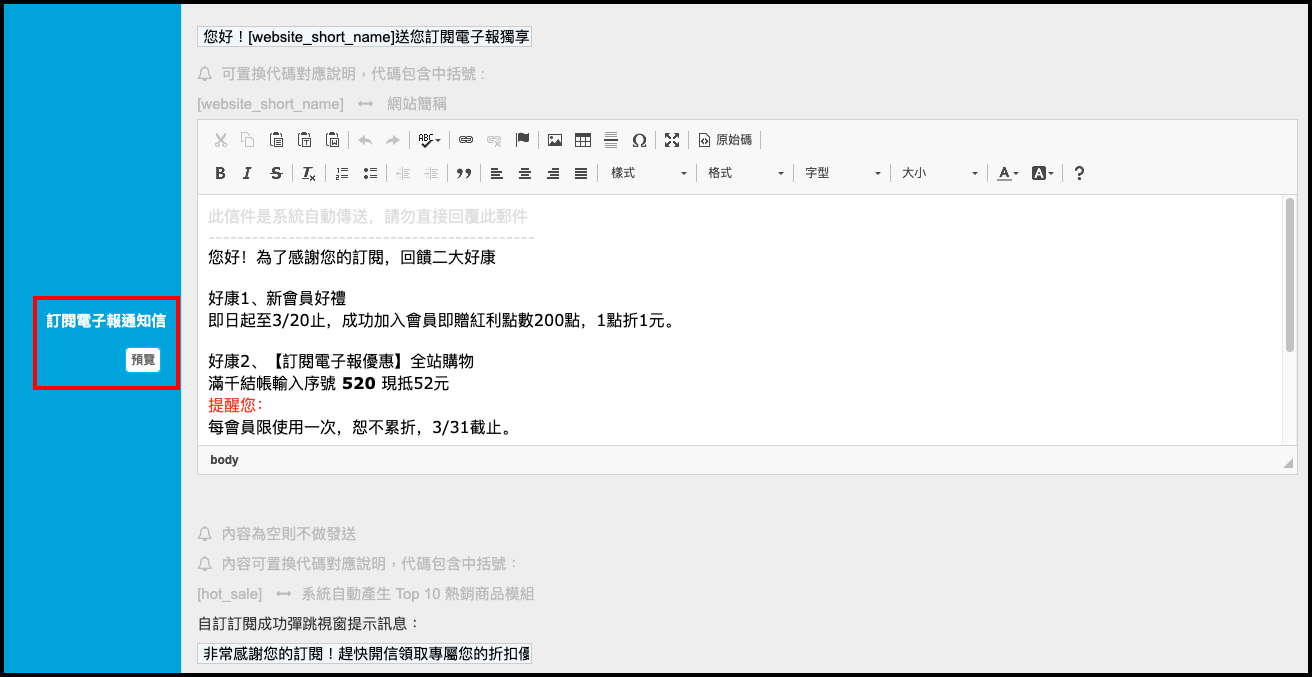Click the editor's vertical scrollbar
The width and height of the screenshot is (1312, 677).
[1289, 275]
